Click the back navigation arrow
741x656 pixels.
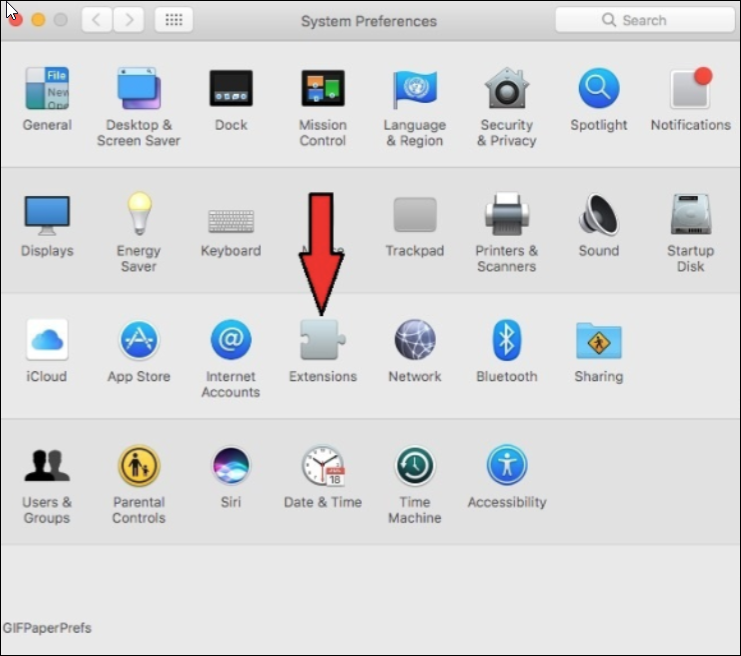(97, 20)
